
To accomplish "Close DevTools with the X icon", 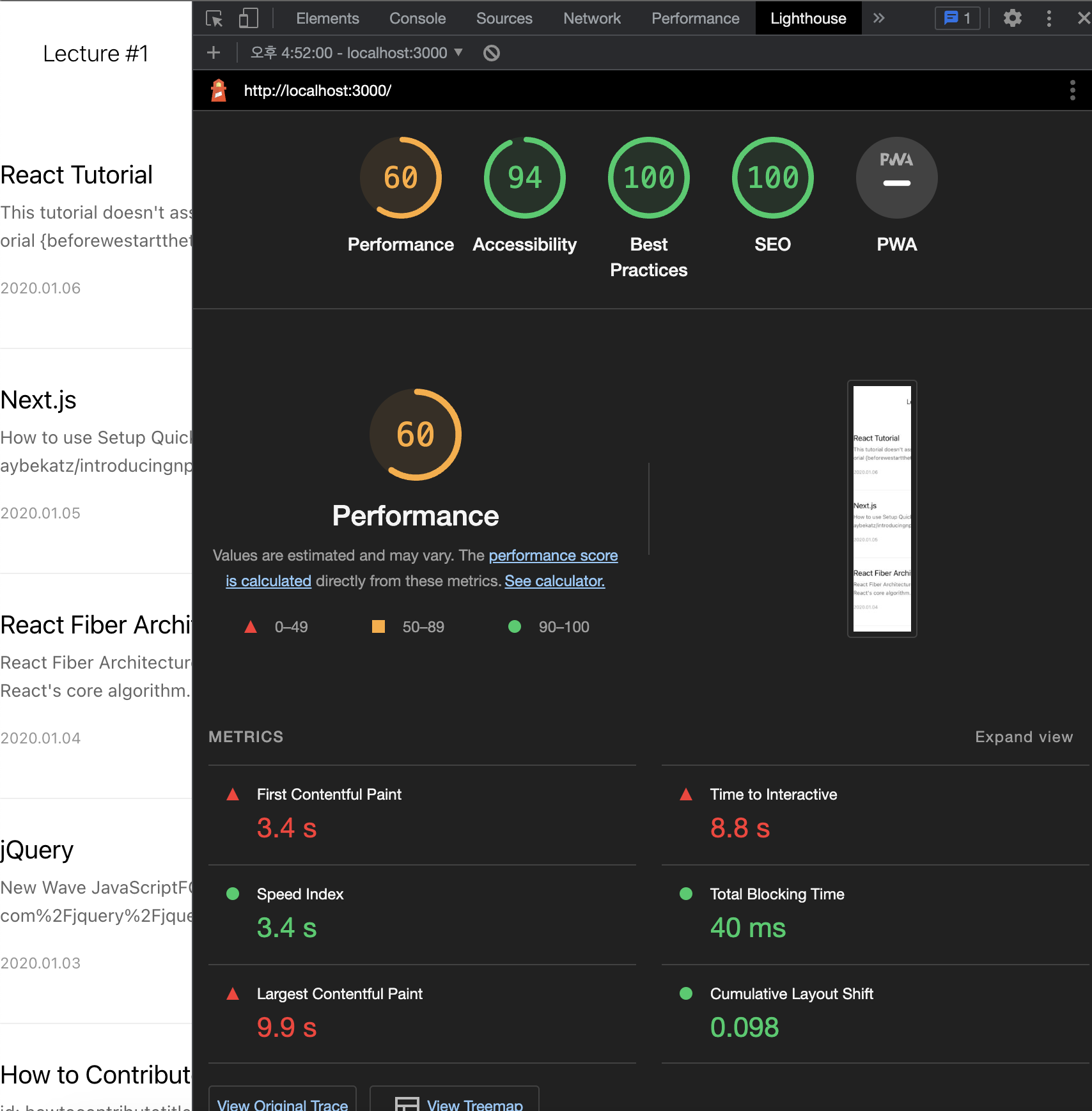I will click(1083, 19).
